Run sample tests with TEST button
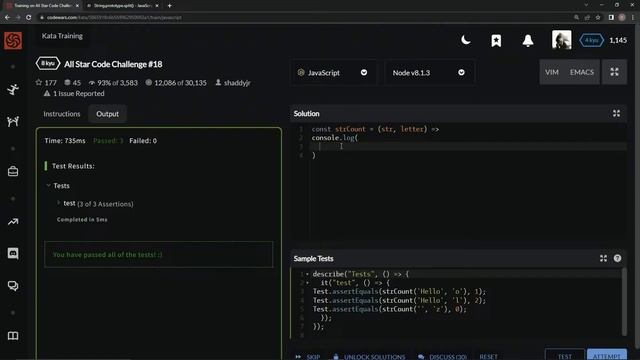This screenshot has height=360, width=640. pyautogui.click(x=564, y=356)
